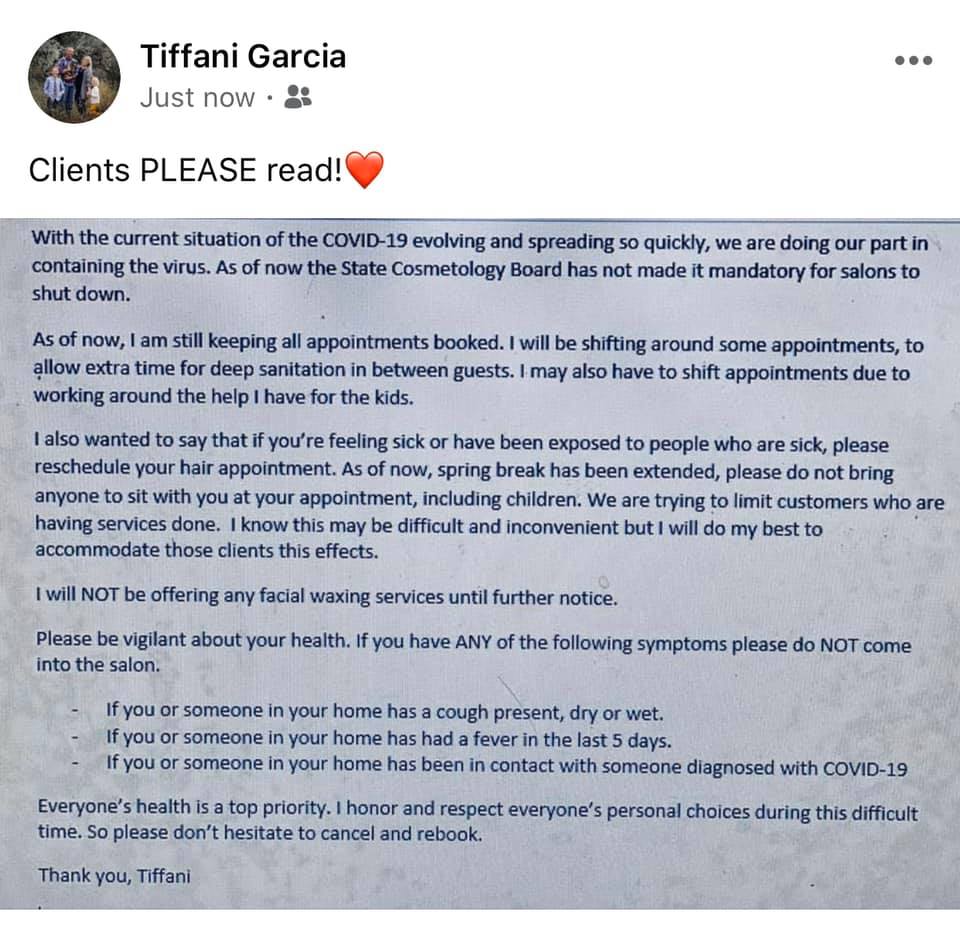960x928 pixels.
Task: Open Tiffani Garcia's profile picture
Action: (74, 77)
